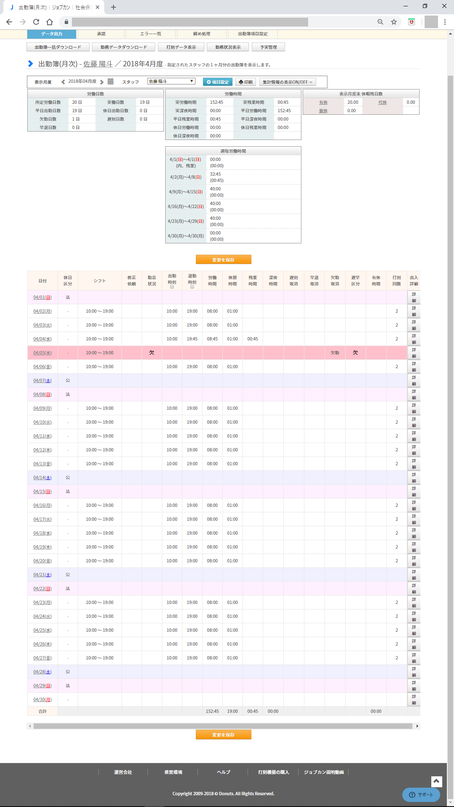Open the 推奨環境 footer link
Screen dimensions: 454x807
[173, 773]
